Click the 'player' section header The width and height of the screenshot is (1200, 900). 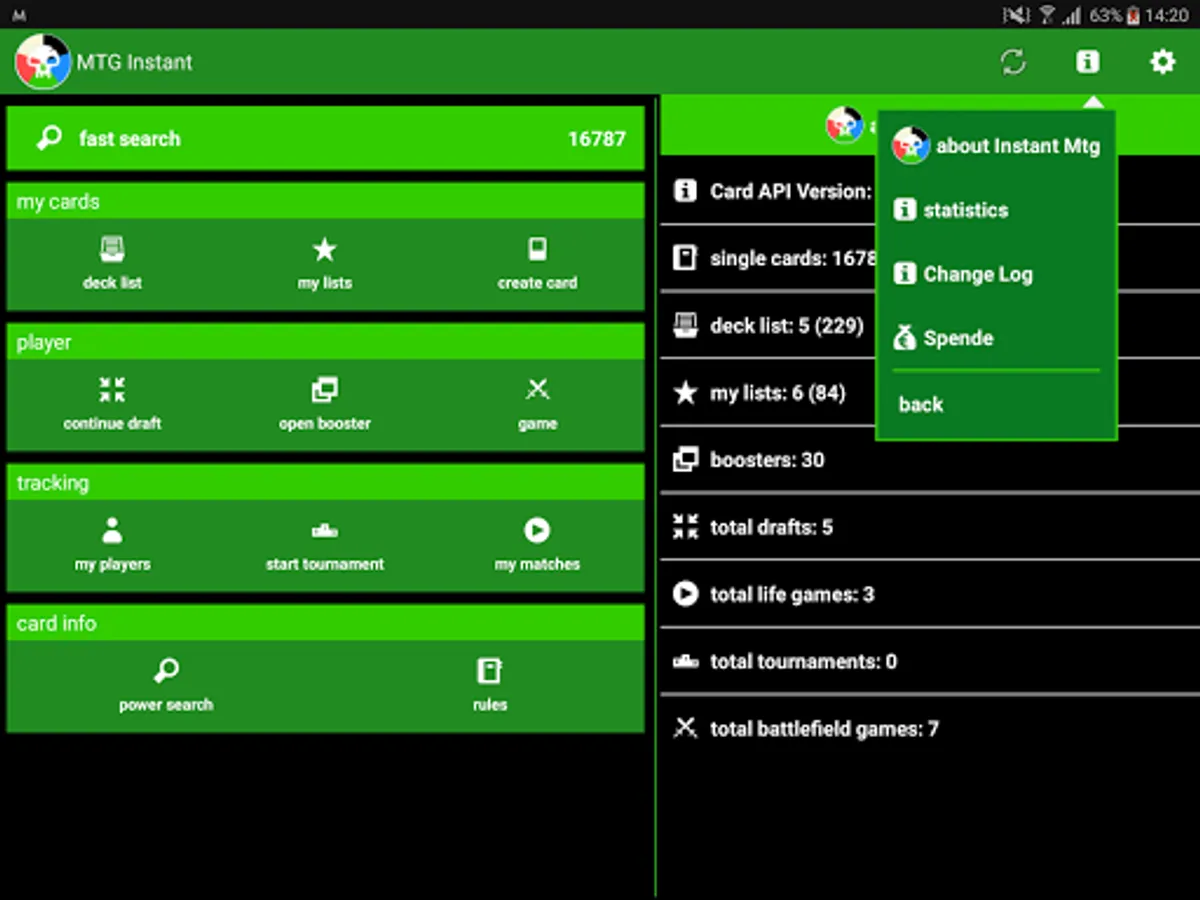point(325,342)
